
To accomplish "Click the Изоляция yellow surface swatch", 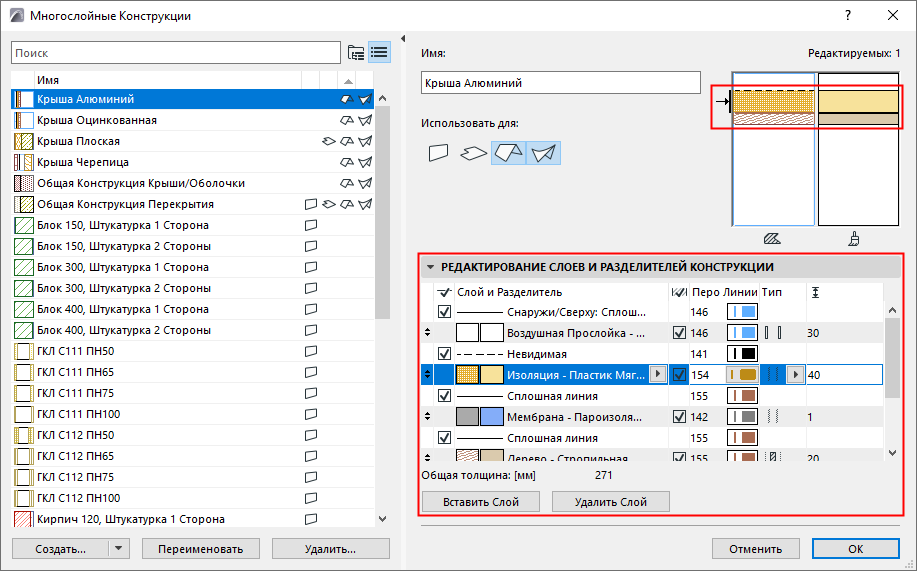I will click(x=492, y=375).
